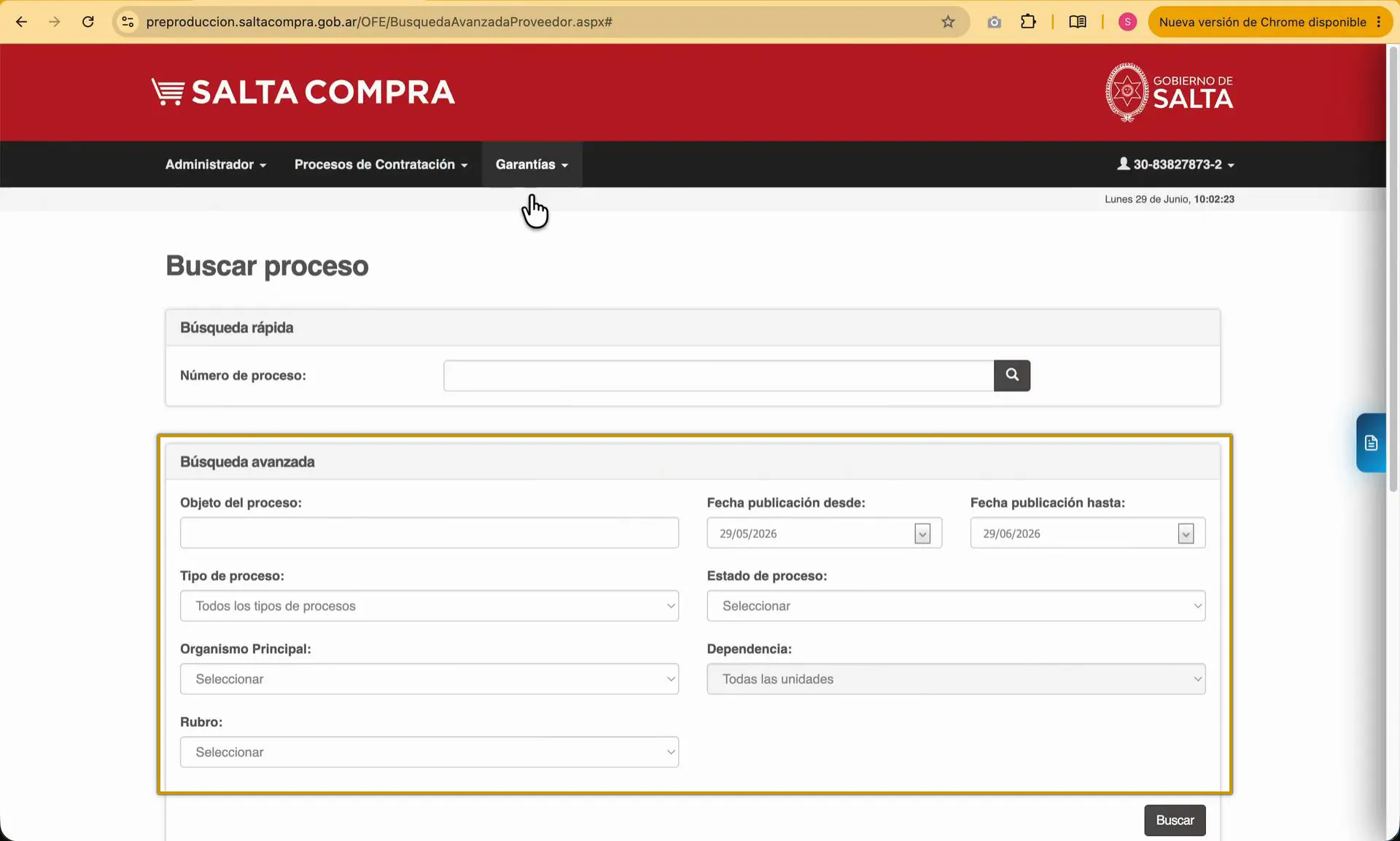Open the Administrador menu
Screen dimensions: 1400x841
tap(216, 165)
